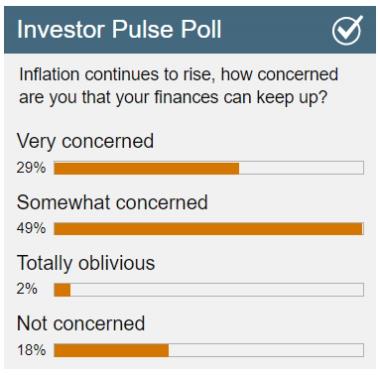Viewport: 380px width, 375px height.
Task: Click empty track of Very concerned bar
Action: coord(301,168)
